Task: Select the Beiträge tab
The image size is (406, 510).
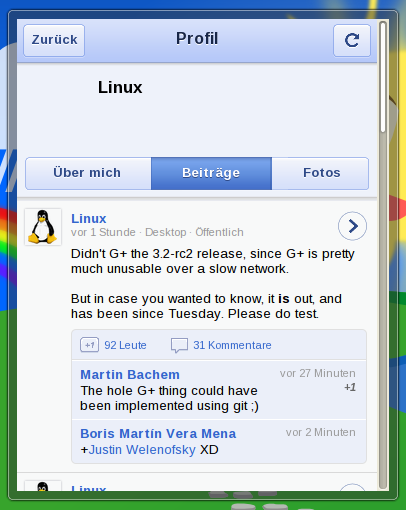Action: pyautogui.click(x=211, y=173)
